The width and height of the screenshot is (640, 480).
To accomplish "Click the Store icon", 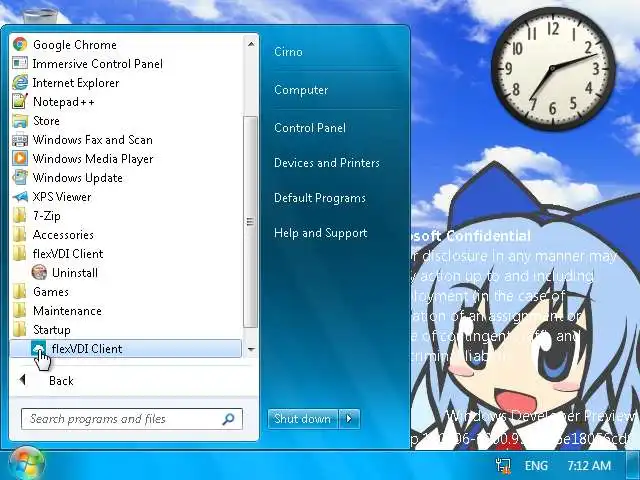I will coord(20,121).
